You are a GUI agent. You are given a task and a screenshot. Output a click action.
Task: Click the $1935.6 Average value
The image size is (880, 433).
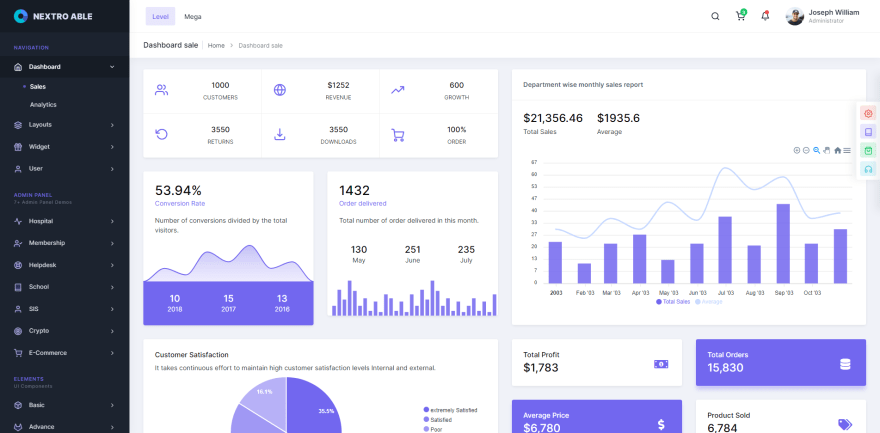[618, 118]
